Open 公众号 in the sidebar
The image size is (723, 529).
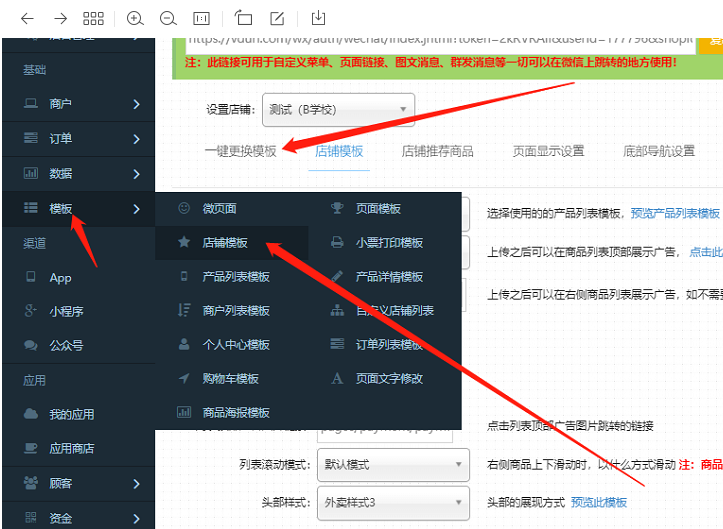tap(66, 345)
